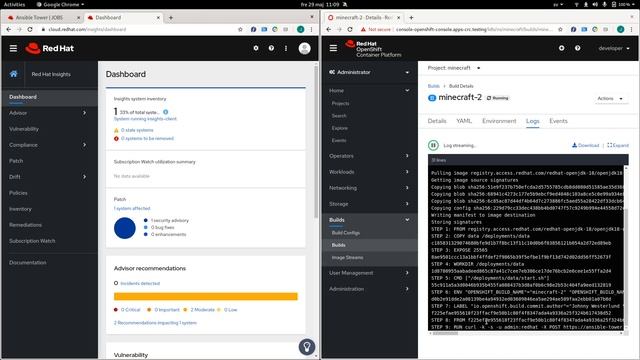Open help icon in OpenShift header

click(578, 48)
